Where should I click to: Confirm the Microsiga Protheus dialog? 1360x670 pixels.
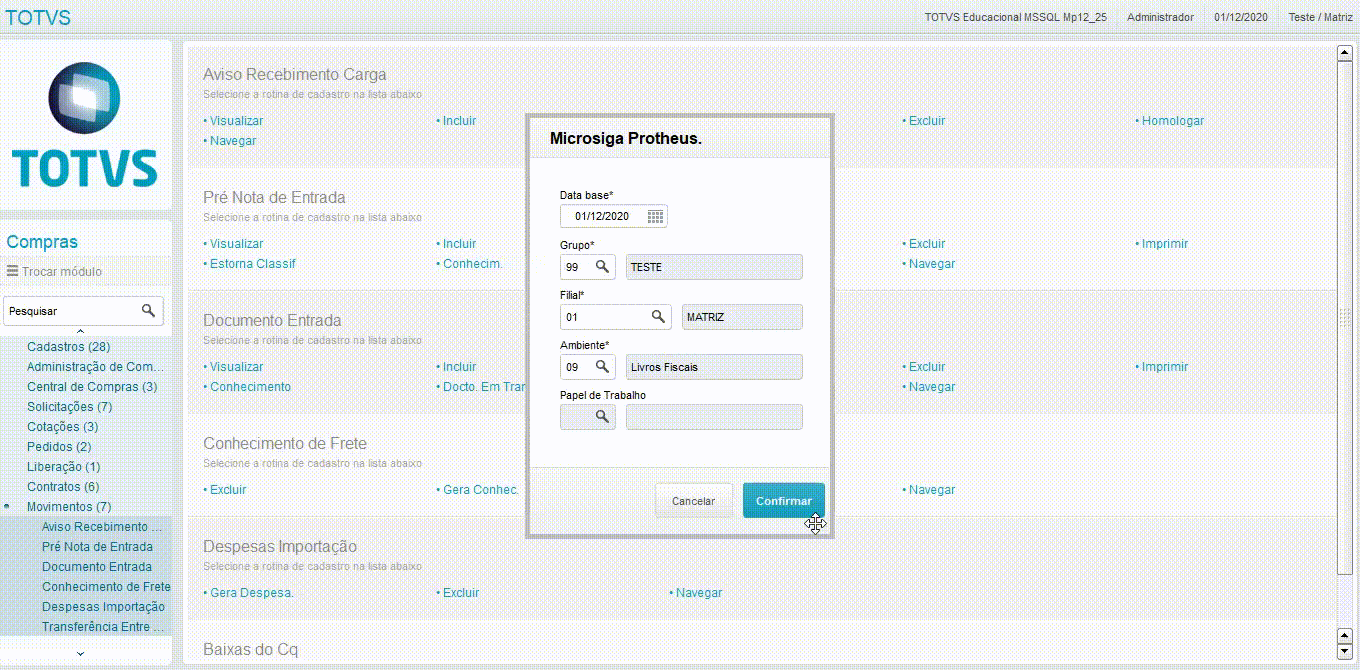784,501
